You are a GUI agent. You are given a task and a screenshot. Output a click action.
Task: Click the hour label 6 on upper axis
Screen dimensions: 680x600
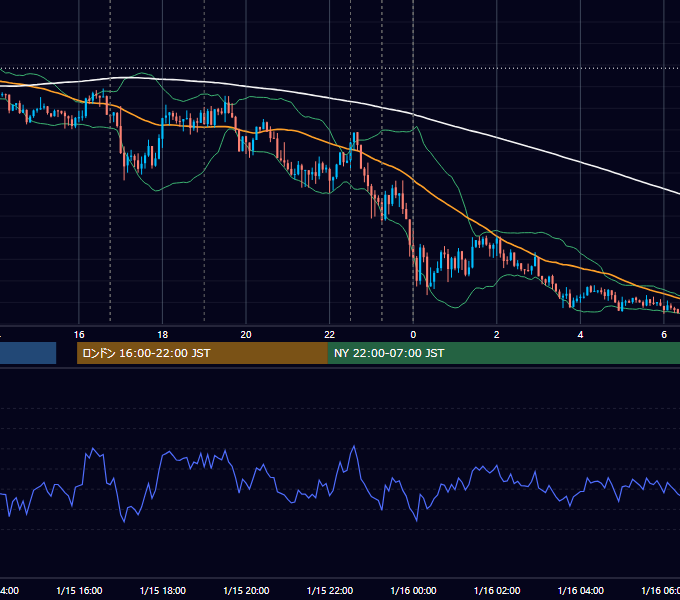click(x=664, y=335)
